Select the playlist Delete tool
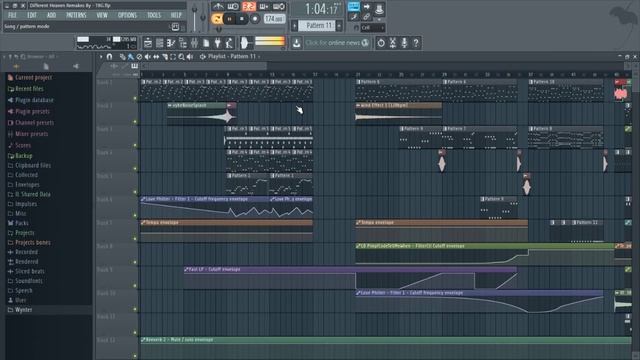The height and width of the screenshot is (360, 640). coord(139,57)
